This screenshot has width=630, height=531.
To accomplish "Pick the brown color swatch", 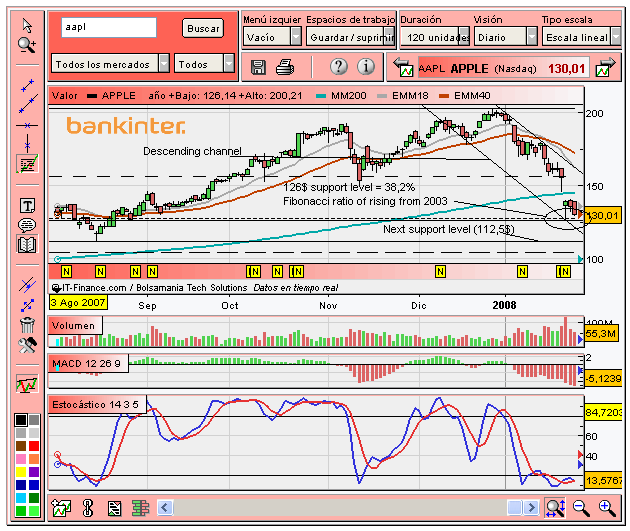I will [x=21, y=446].
